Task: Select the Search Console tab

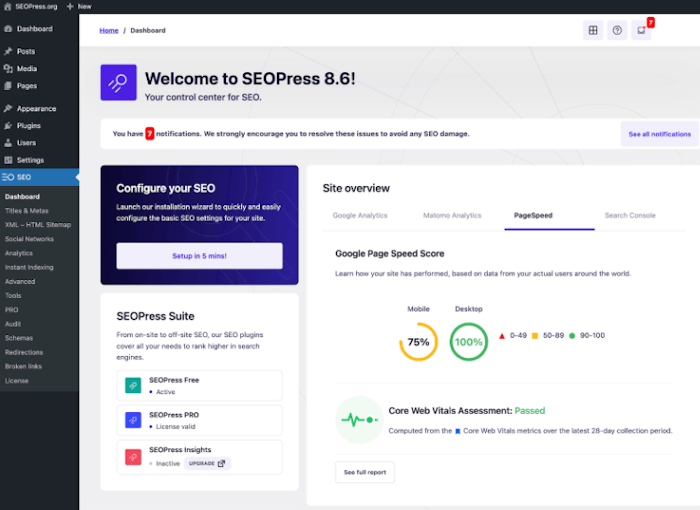Action: point(630,215)
